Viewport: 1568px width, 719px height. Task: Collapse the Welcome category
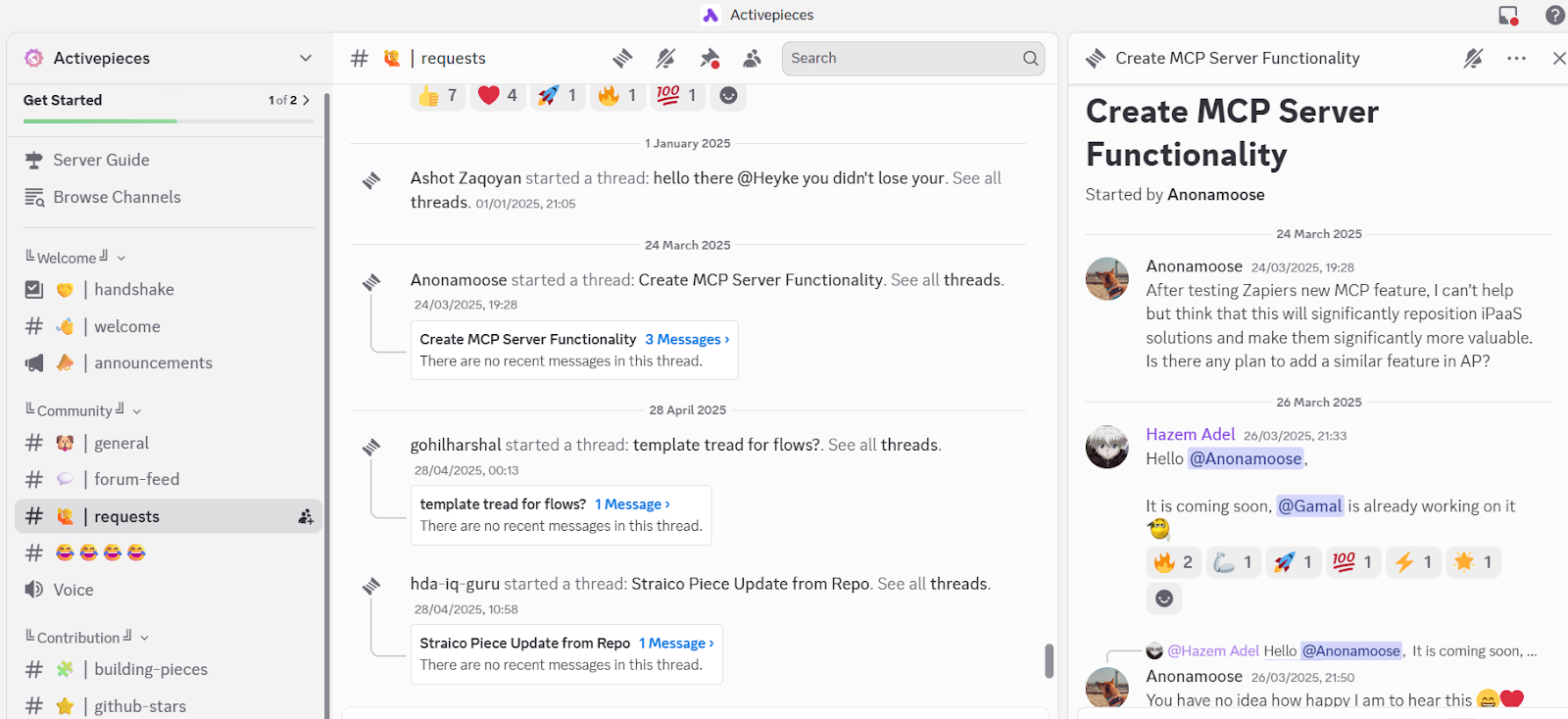click(x=75, y=258)
